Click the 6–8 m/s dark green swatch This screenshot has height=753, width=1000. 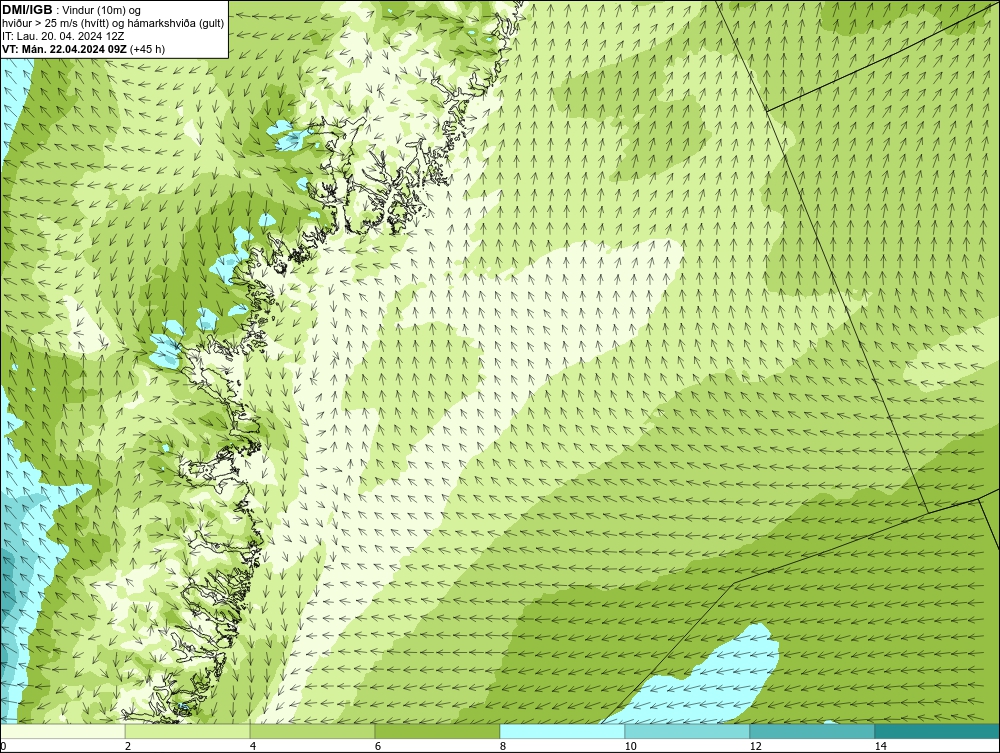(438, 731)
